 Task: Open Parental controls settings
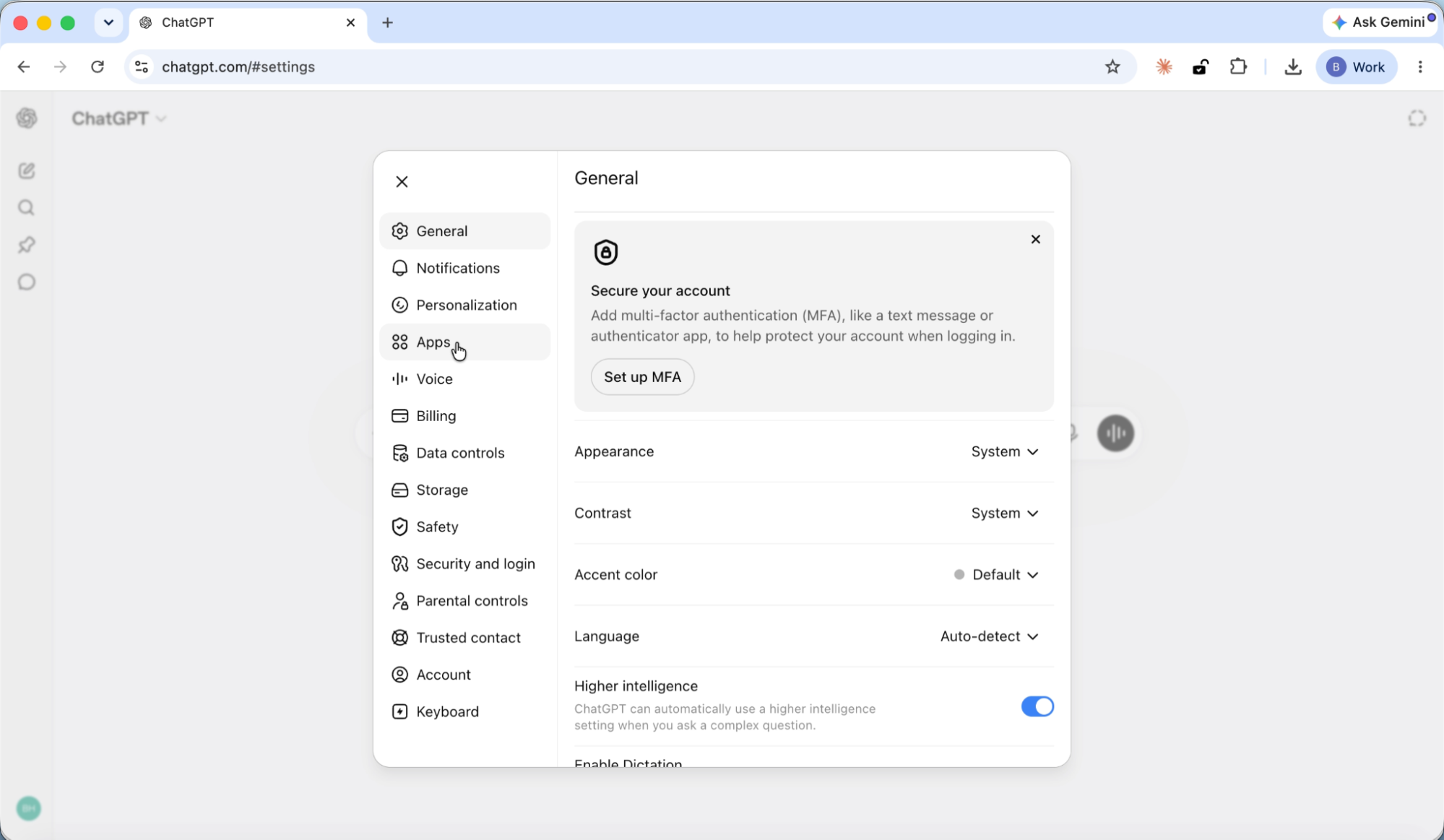(464, 600)
